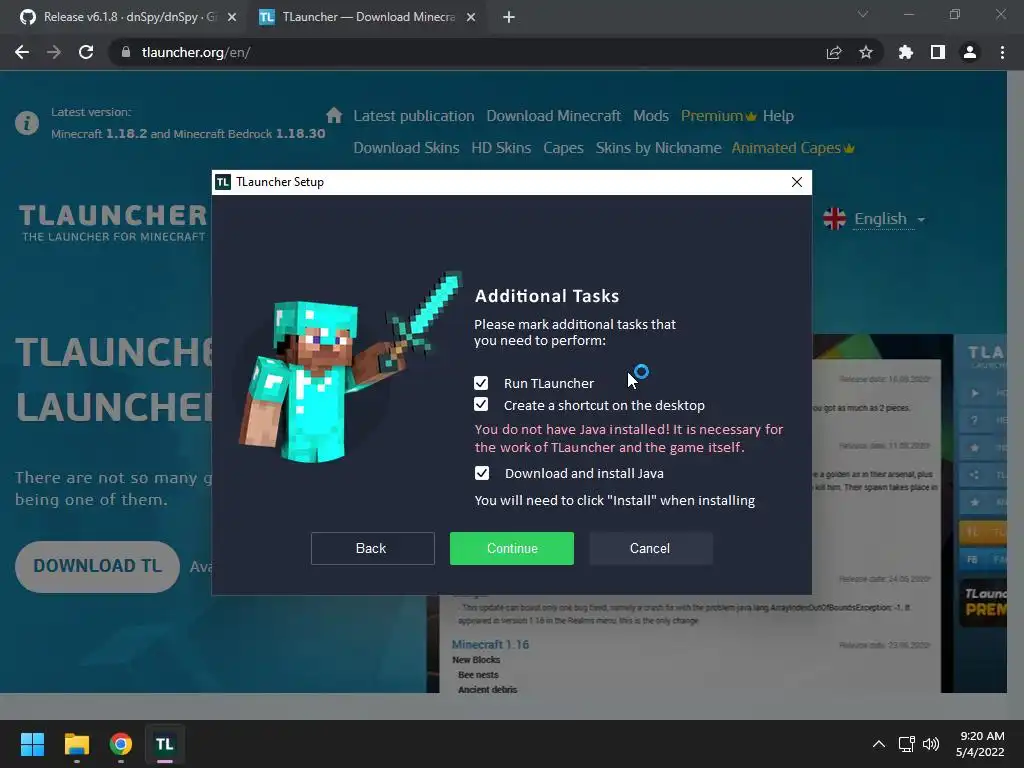Open Chrome profile menu
The image size is (1024, 768).
tap(970, 52)
